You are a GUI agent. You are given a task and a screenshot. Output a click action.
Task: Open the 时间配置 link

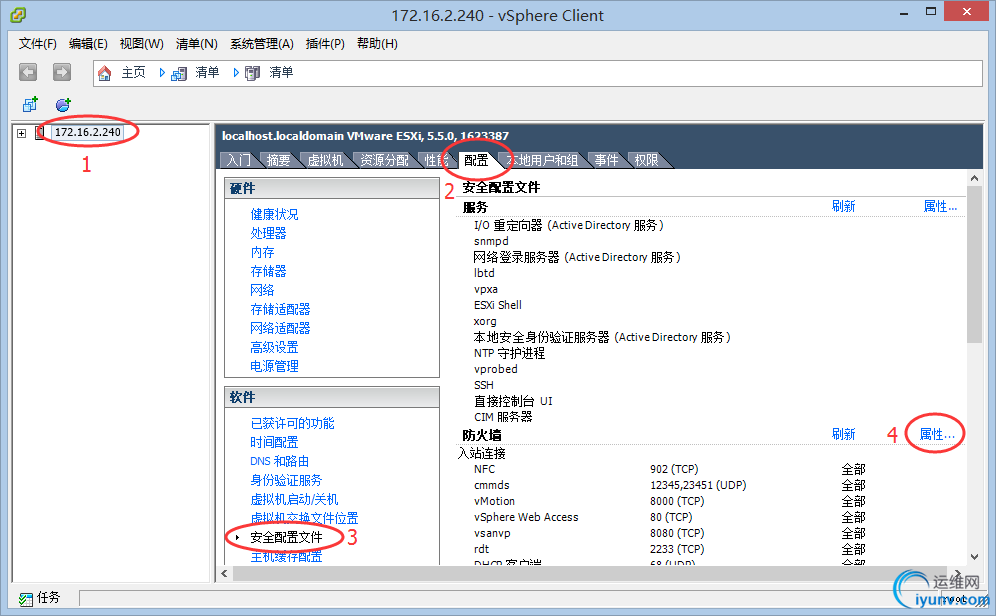pyautogui.click(x=274, y=442)
